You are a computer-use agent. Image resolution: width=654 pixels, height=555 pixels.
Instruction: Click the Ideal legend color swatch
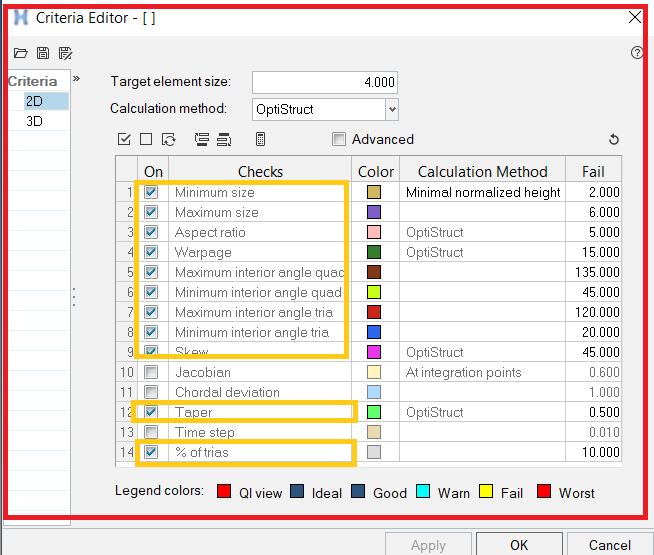click(x=297, y=491)
